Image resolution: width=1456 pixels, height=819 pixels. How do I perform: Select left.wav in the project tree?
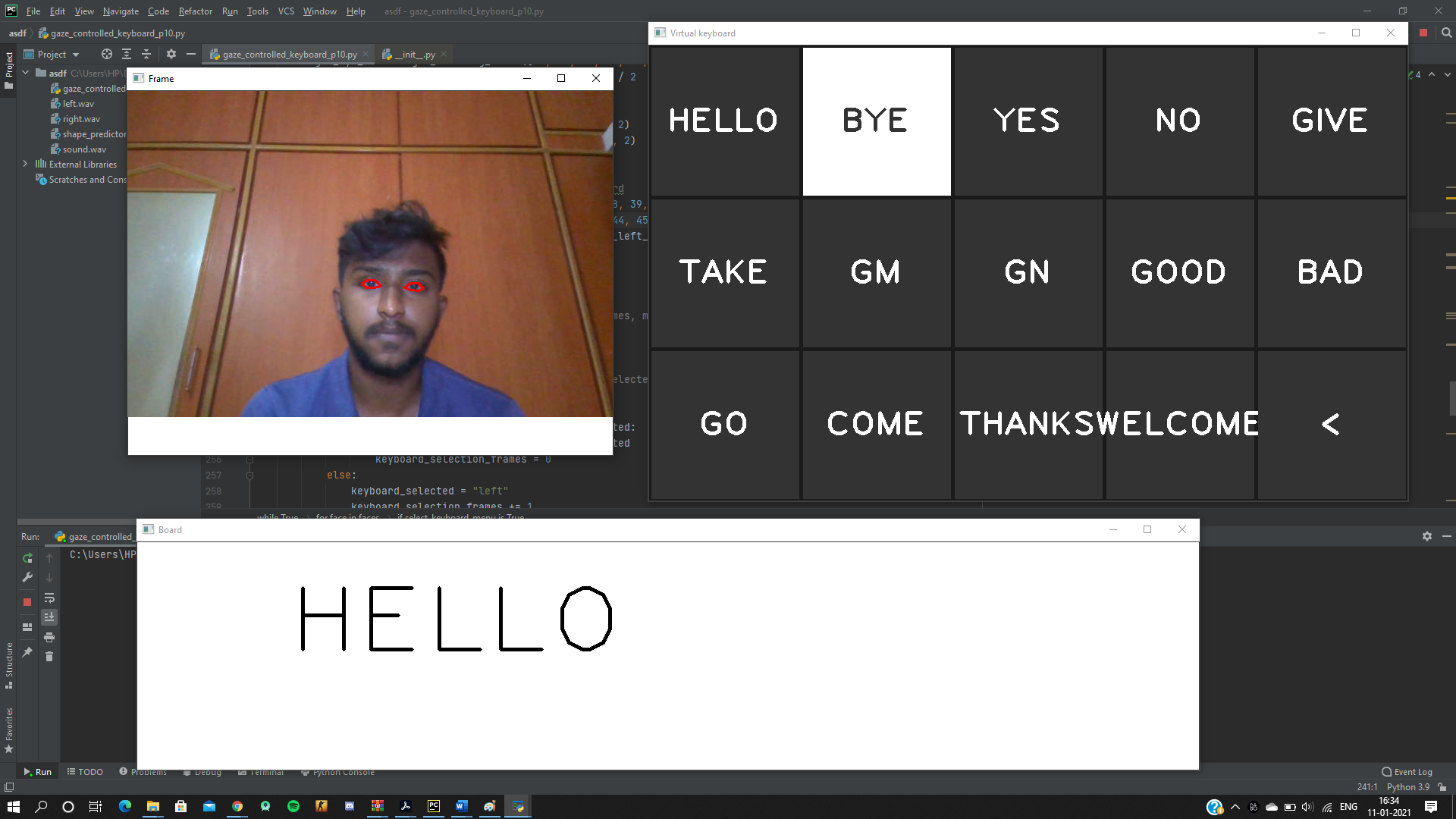79,103
